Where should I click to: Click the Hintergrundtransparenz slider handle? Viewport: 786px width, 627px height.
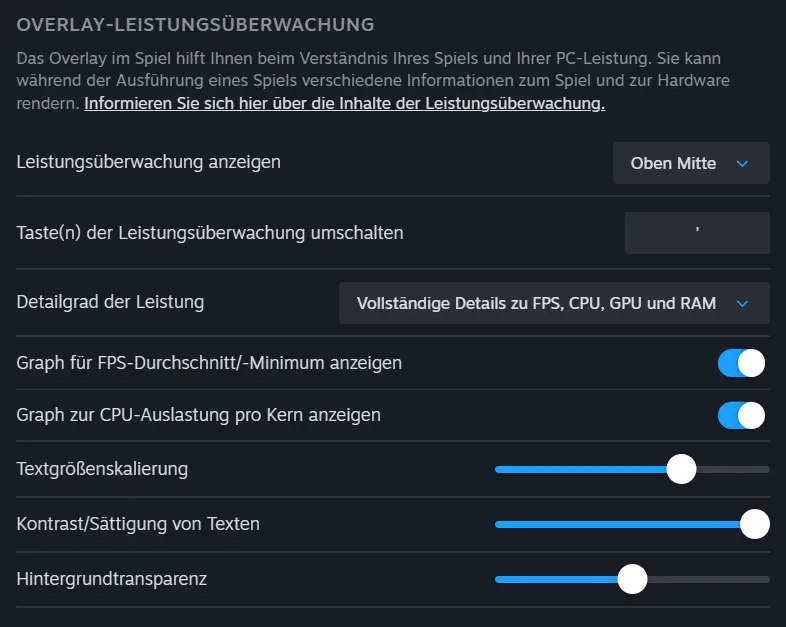pos(632,579)
